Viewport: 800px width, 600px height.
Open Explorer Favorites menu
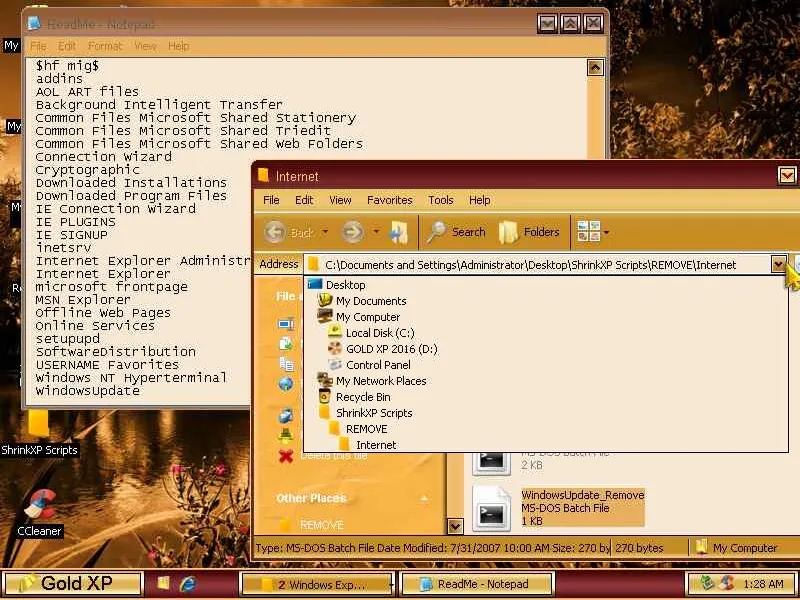(389, 200)
